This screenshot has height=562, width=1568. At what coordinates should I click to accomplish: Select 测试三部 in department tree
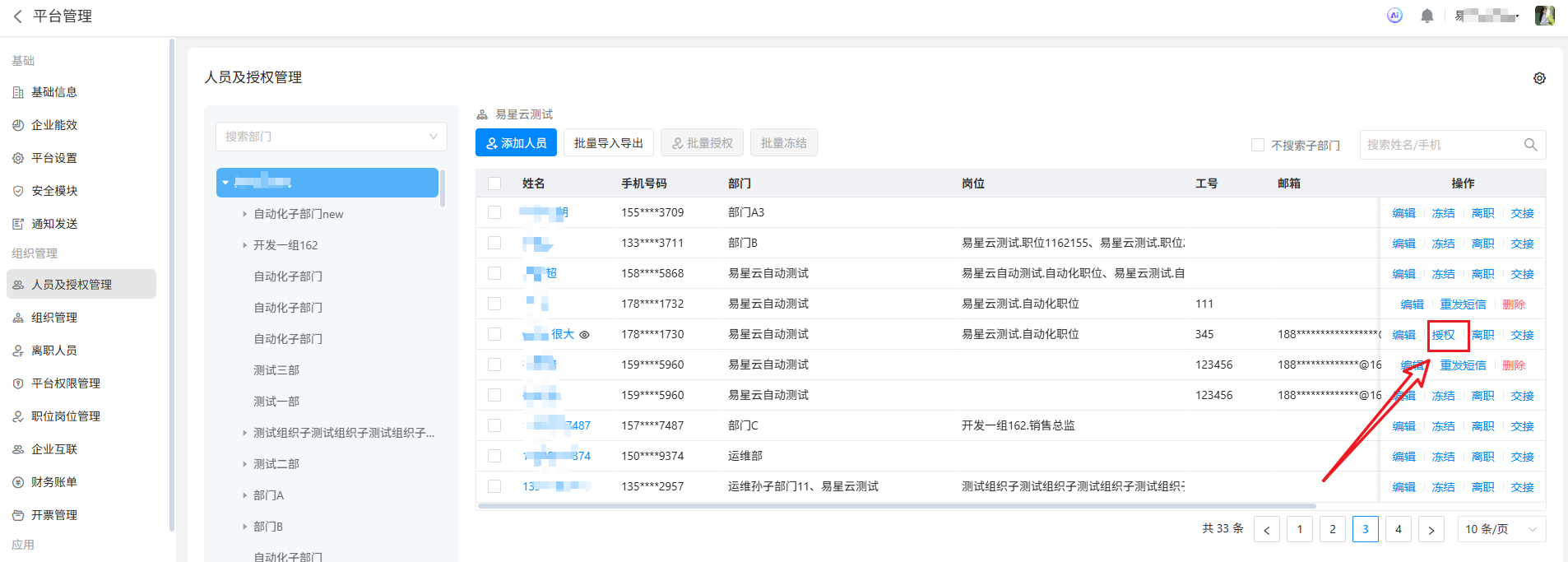click(x=276, y=370)
